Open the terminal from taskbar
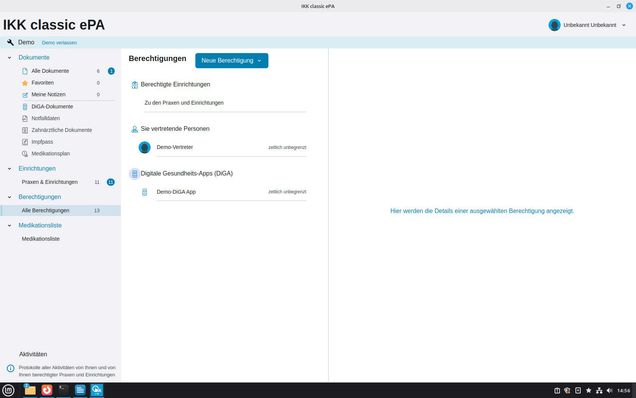Screen dimensions: 636x398 coord(63,390)
